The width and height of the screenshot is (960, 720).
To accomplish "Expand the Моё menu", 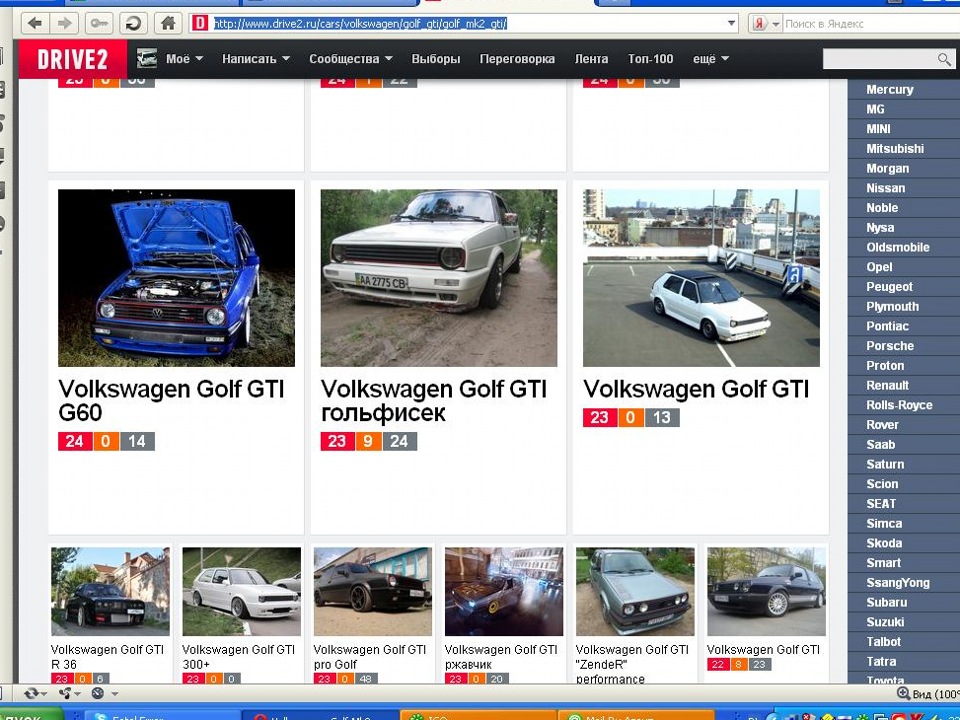I will pos(184,59).
